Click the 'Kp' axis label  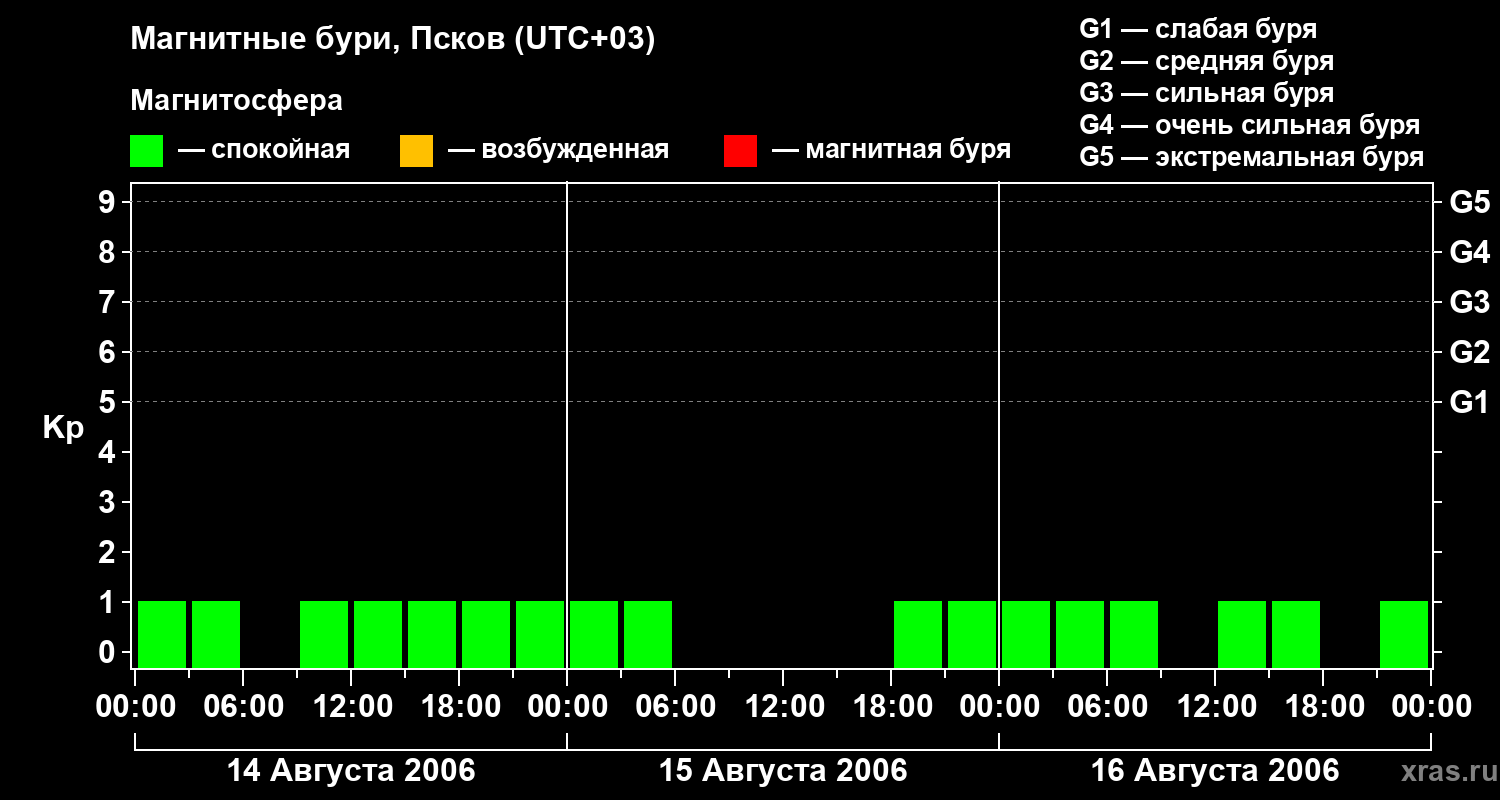[x=63, y=428]
